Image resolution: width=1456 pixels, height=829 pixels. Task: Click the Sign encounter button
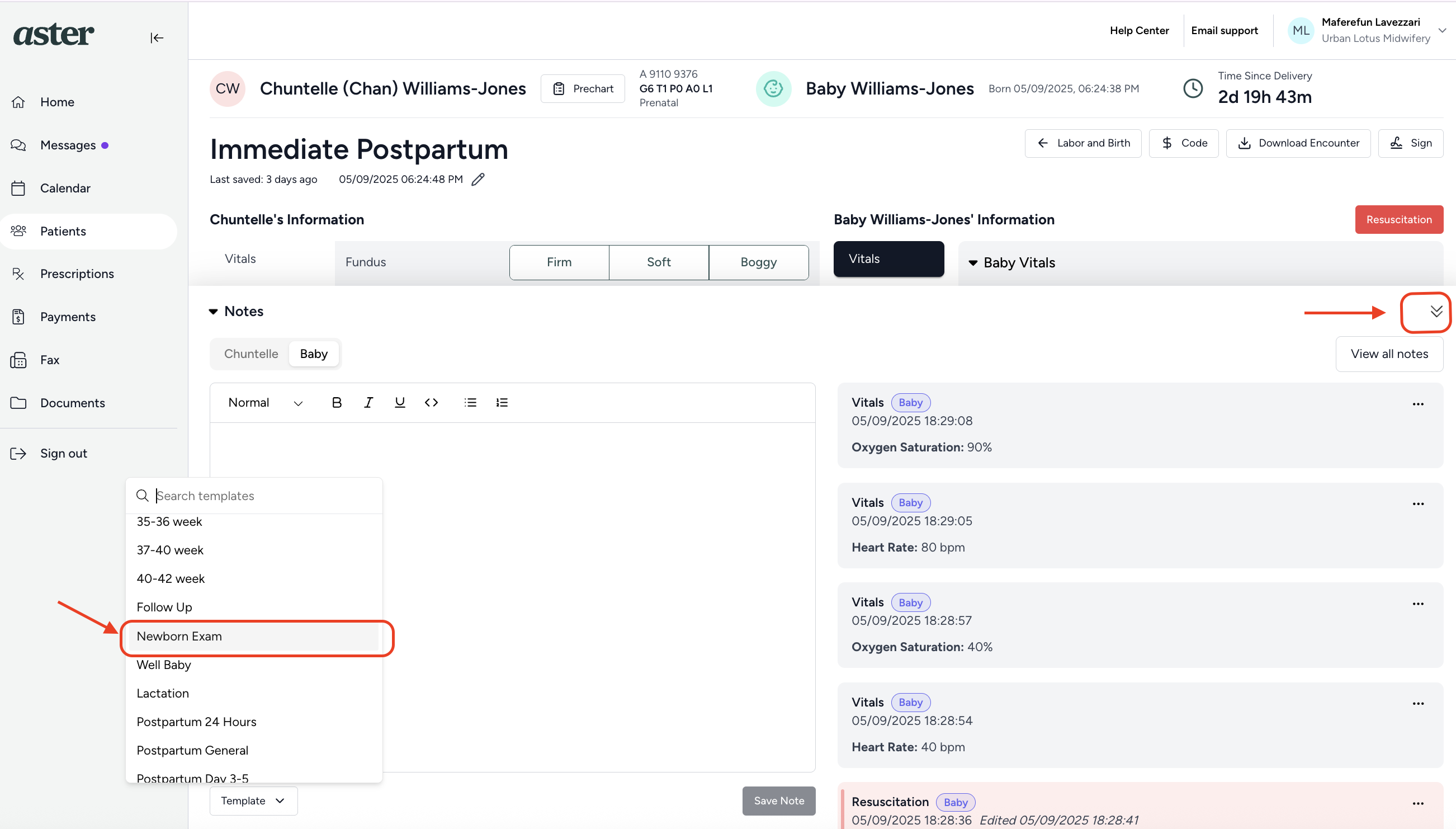click(1410, 143)
